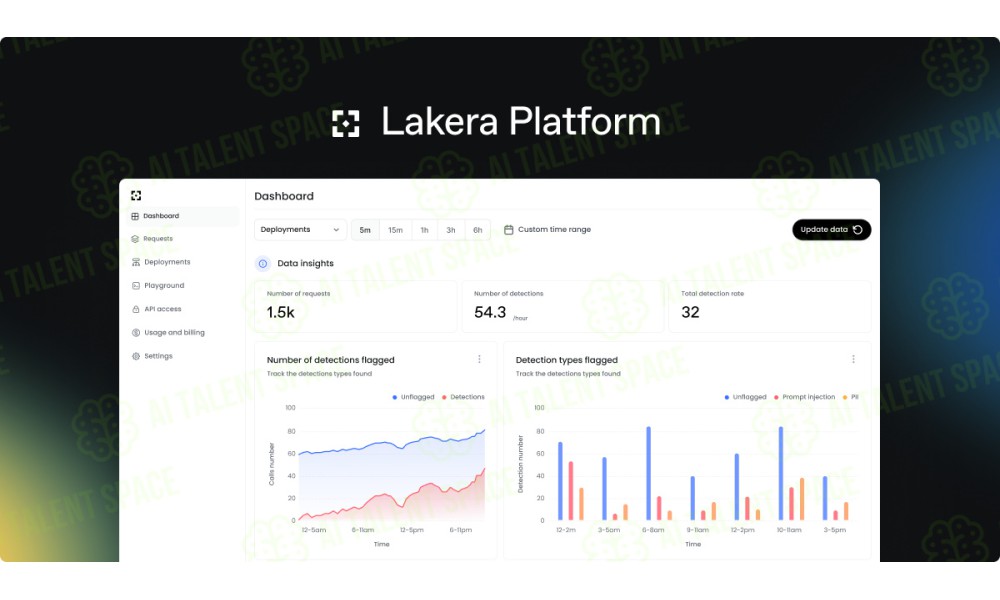Screen dimensions: 1000x600
Task: Click the blue bar above 6-8am
Action: (x=649, y=474)
